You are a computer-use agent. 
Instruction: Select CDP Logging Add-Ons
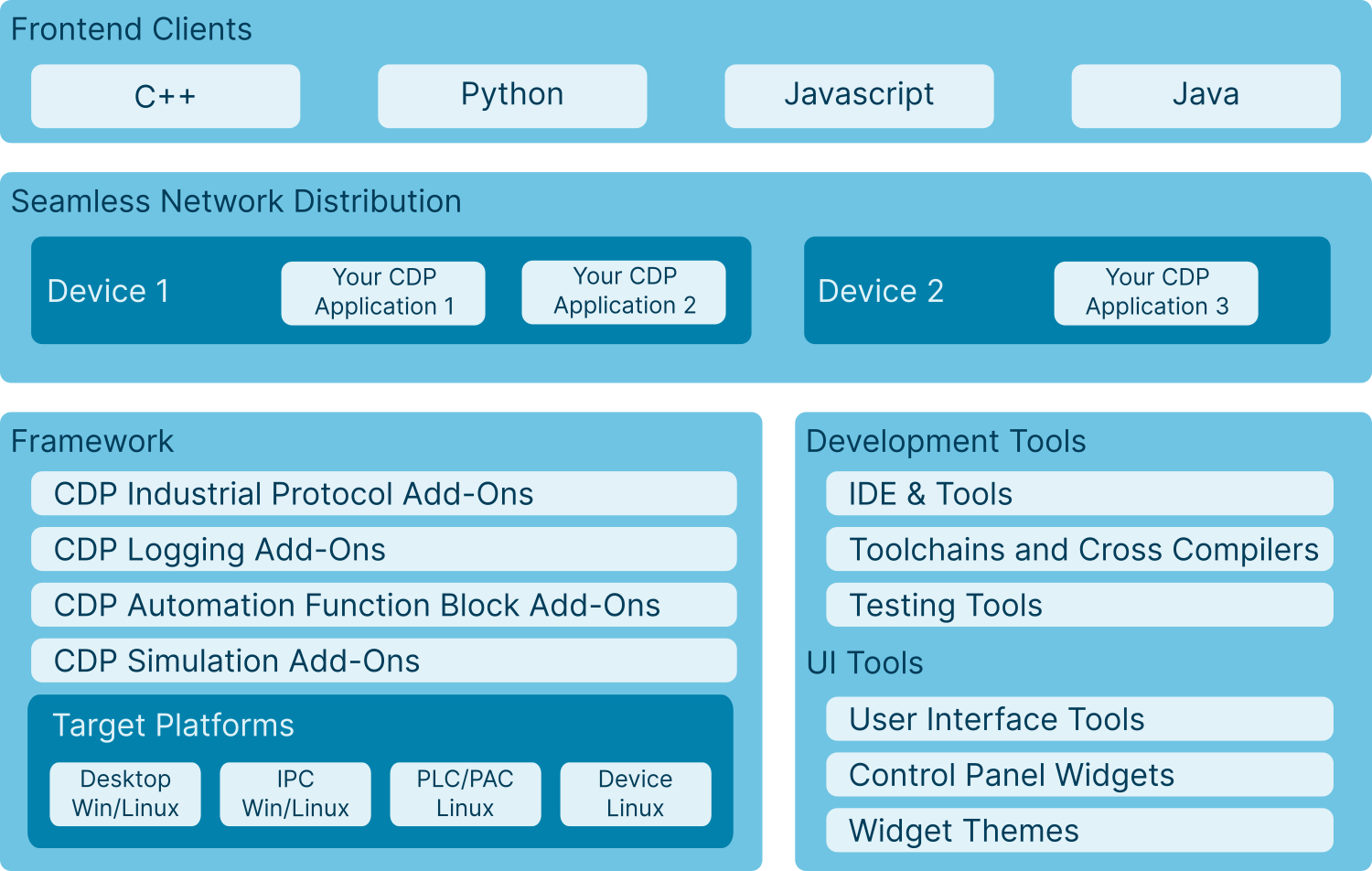coord(384,549)
